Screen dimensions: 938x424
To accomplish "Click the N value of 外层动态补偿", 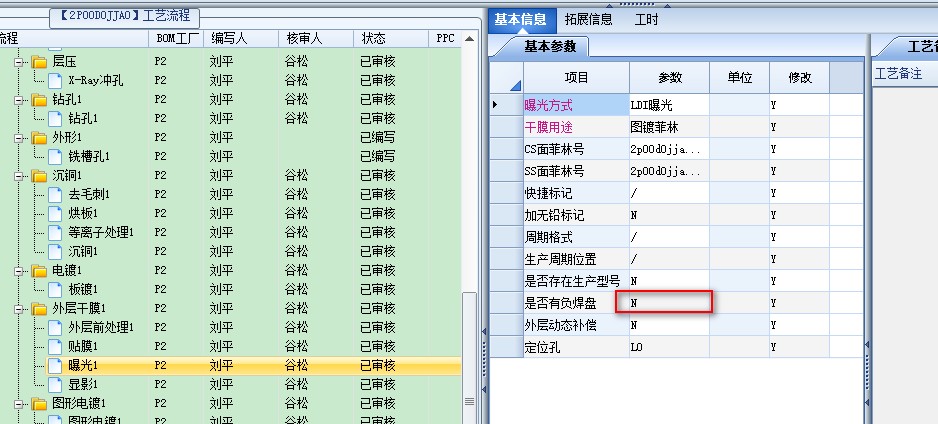I will (669, 325).
